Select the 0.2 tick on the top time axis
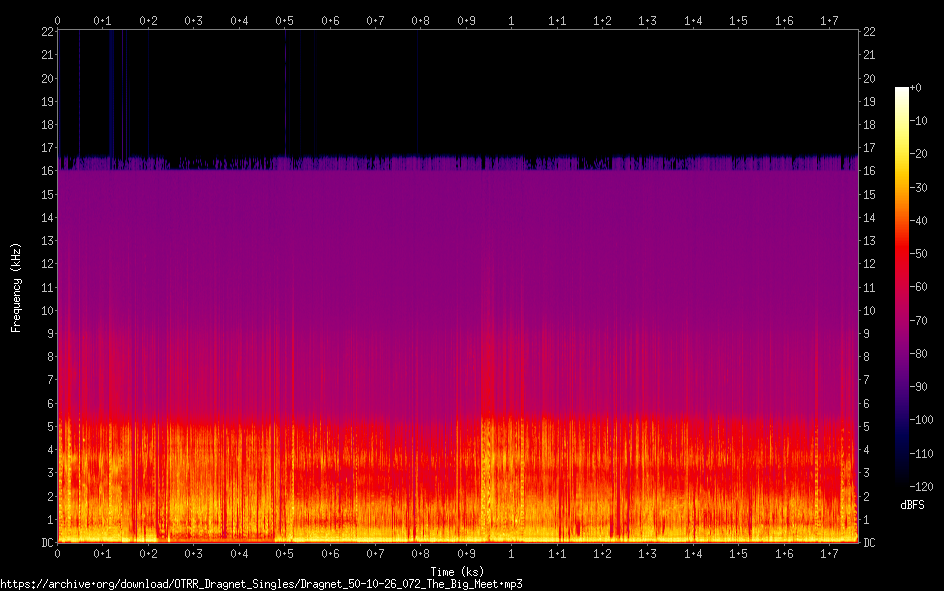944x591 pixels. tap(148, 20)
